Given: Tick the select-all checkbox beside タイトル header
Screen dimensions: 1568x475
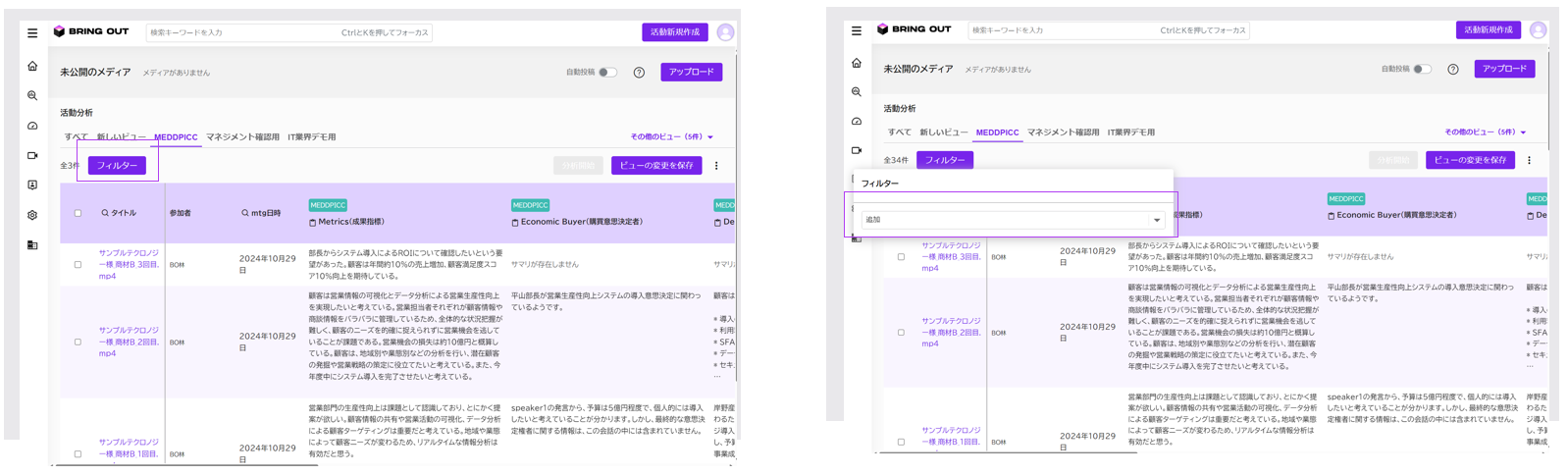Looking at the screenshot, I should point(78,213).
